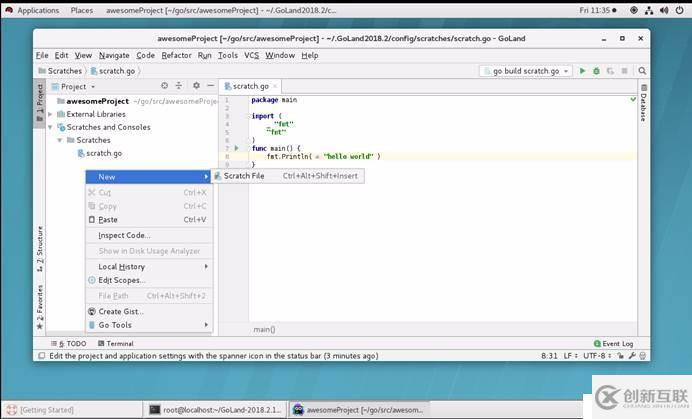The height and width of the screenshot is (419, 692).
Task: Open the Navigate menu
Action: 114,55
